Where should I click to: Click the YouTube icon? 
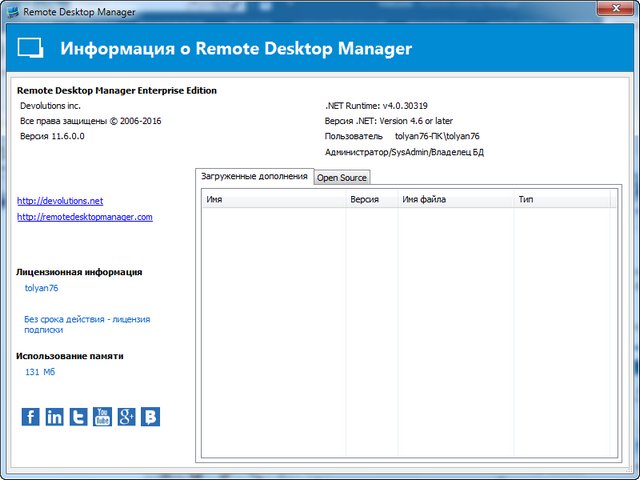[x=102, y=417]
